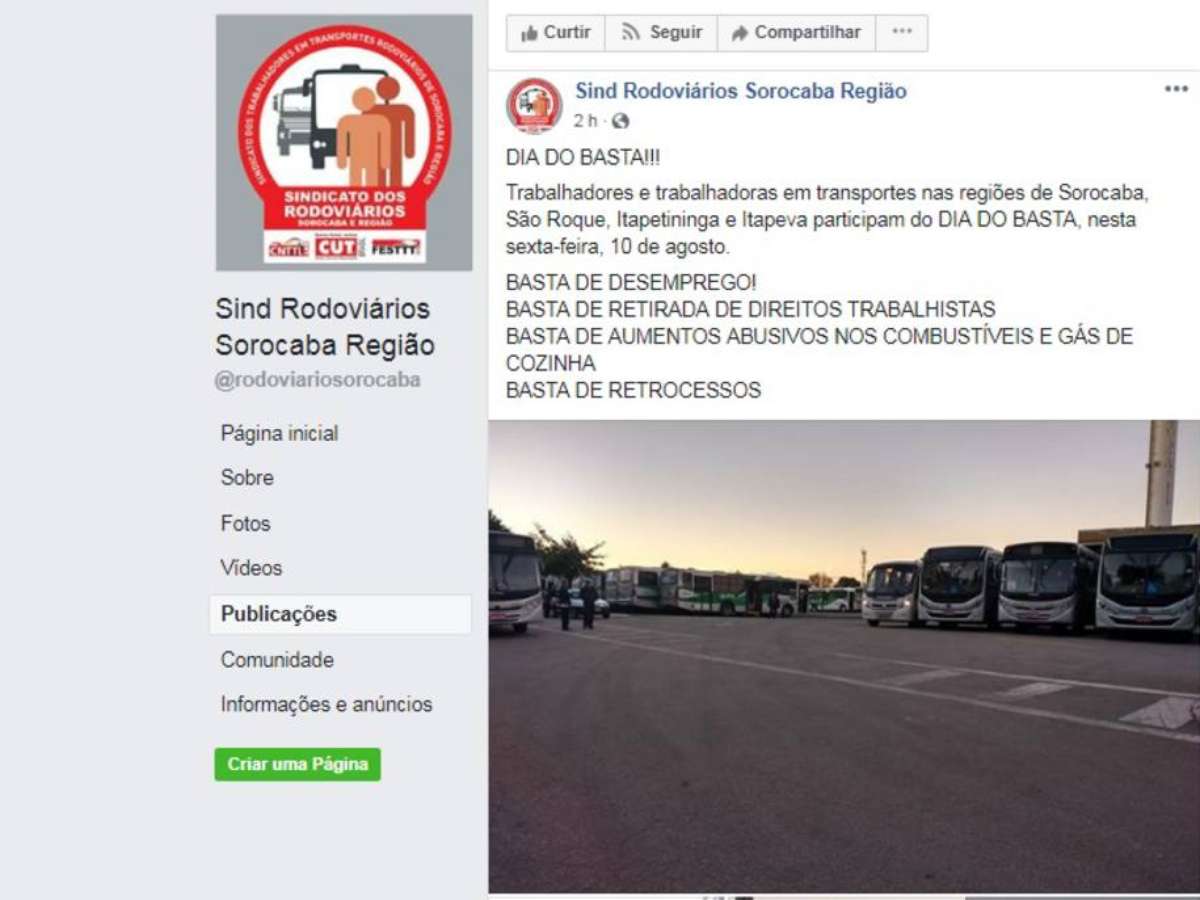Image resolution: width=1200 pixels, height=900 pixels.
Task: Click the 2 h post timestamp
Action: pos(586,121)
